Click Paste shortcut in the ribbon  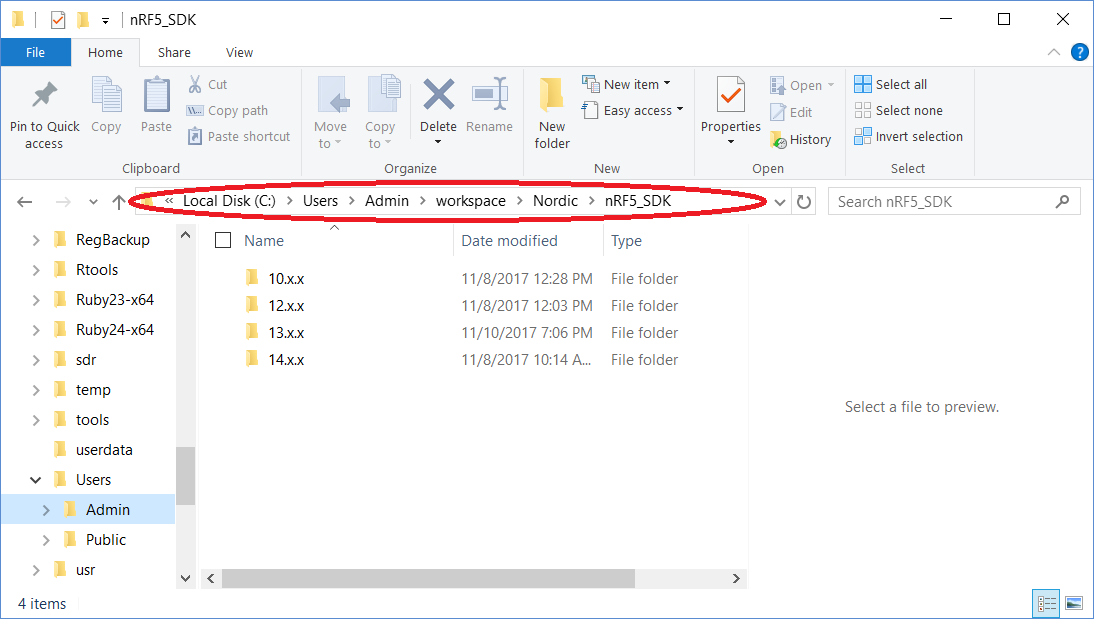click(239, 136)
